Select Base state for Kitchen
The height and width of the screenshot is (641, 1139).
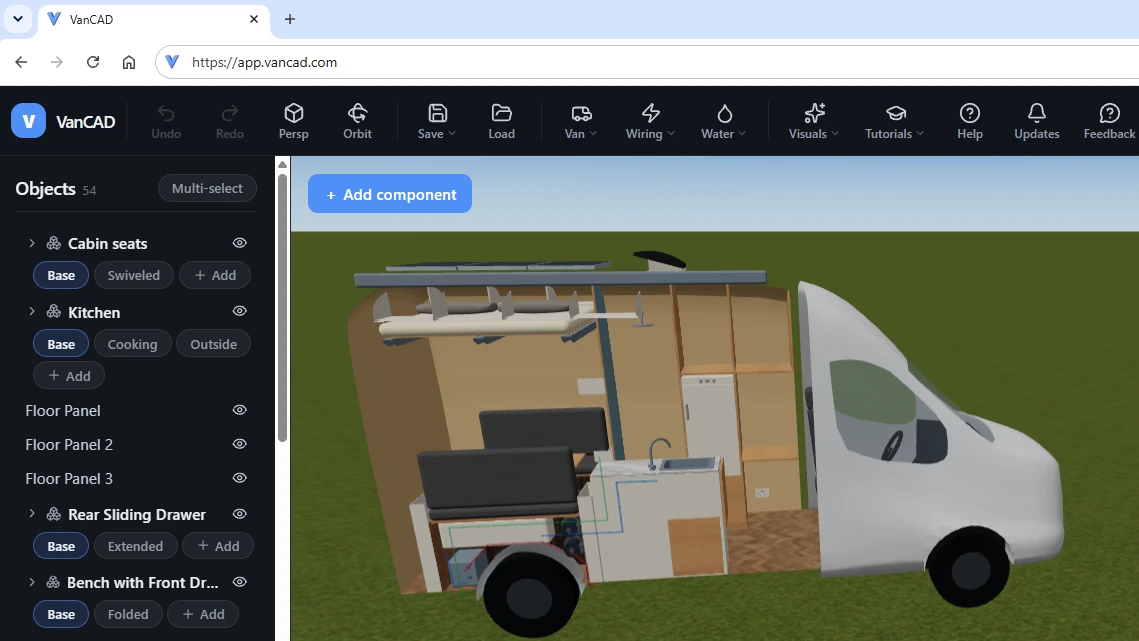61,344
